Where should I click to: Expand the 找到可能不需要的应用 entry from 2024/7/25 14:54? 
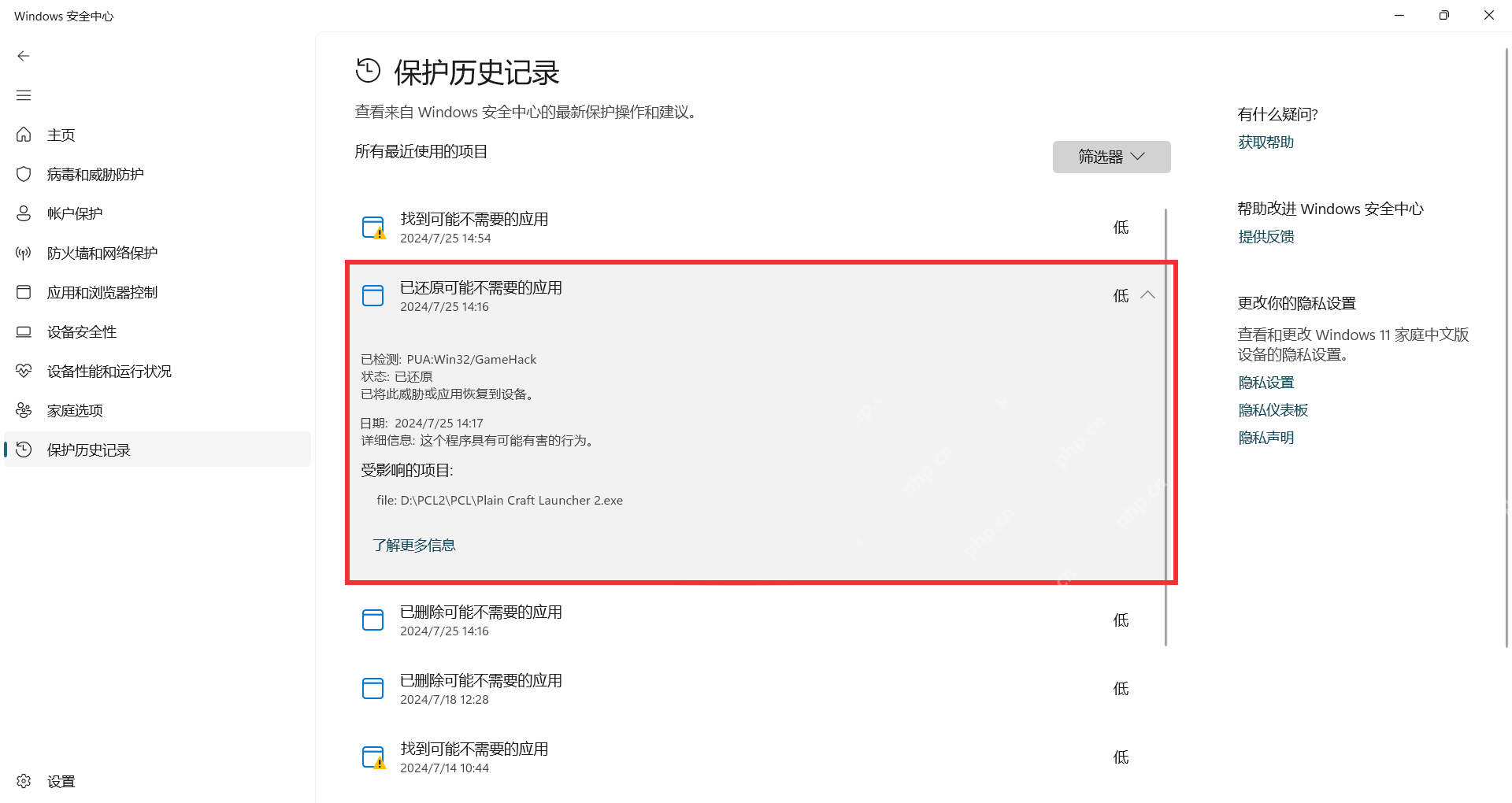[x=758, y=228]
